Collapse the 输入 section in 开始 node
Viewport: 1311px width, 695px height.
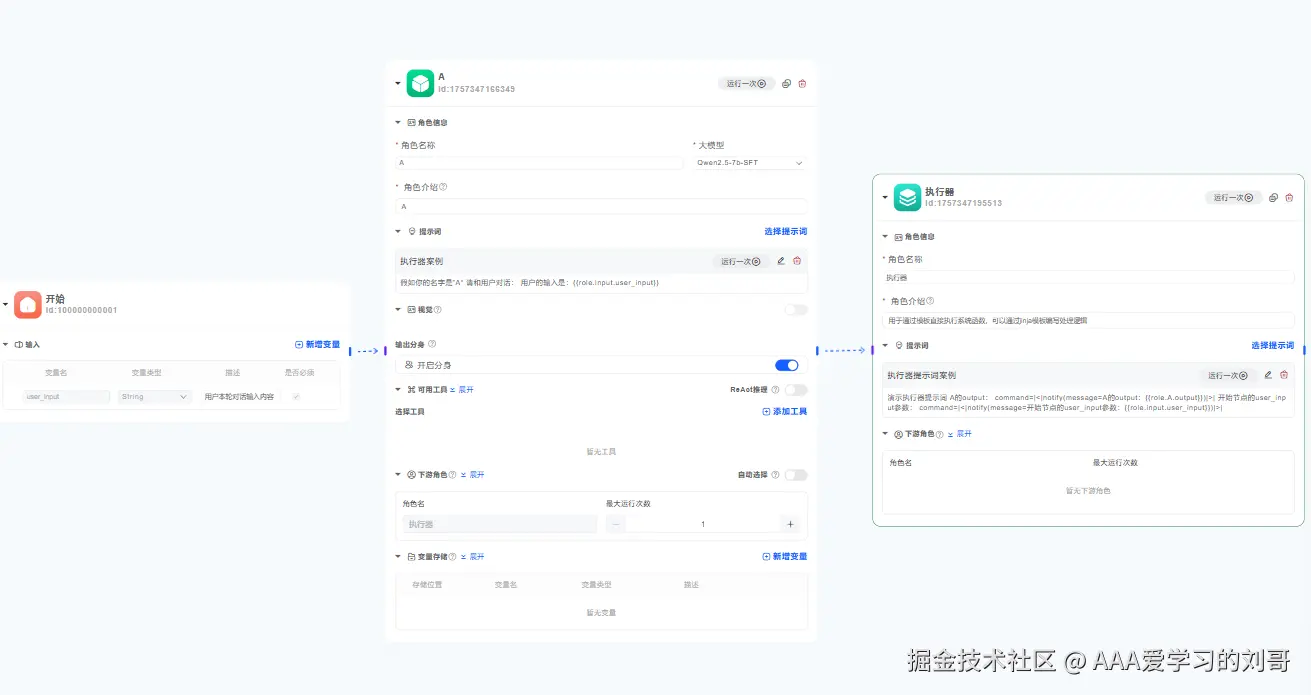(5, 345)
